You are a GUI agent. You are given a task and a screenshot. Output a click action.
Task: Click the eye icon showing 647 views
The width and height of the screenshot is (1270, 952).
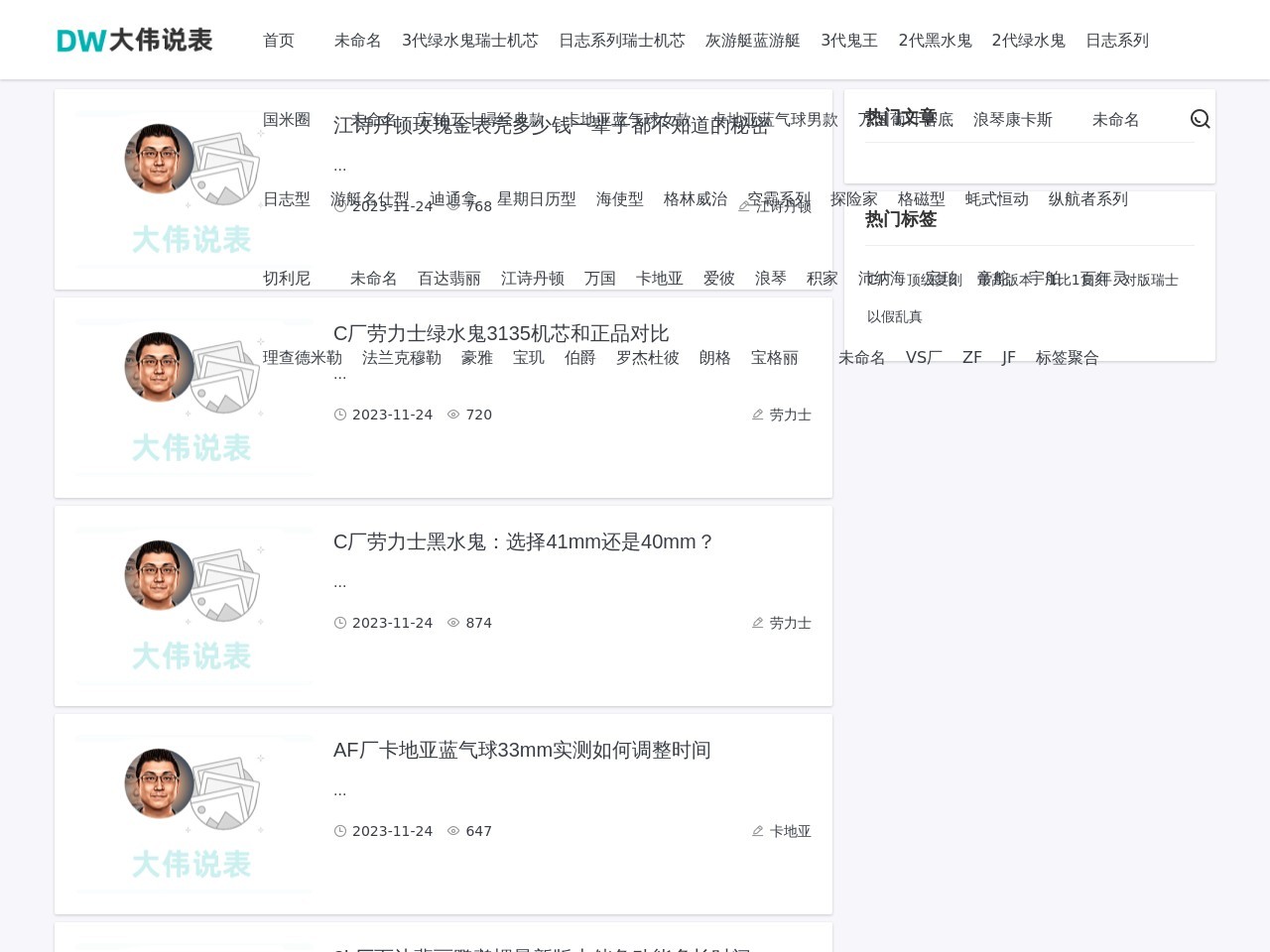[x=453, y=831]
